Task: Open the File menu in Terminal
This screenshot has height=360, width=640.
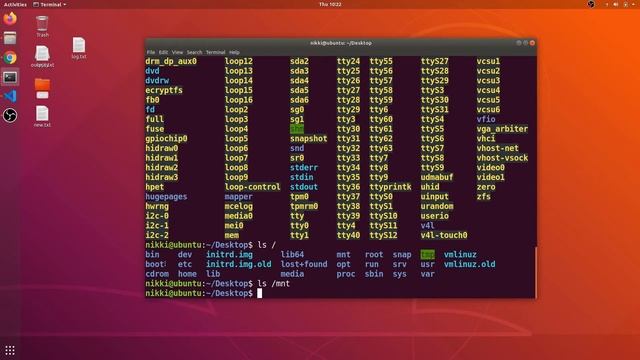Action: (x=151, y=52)
